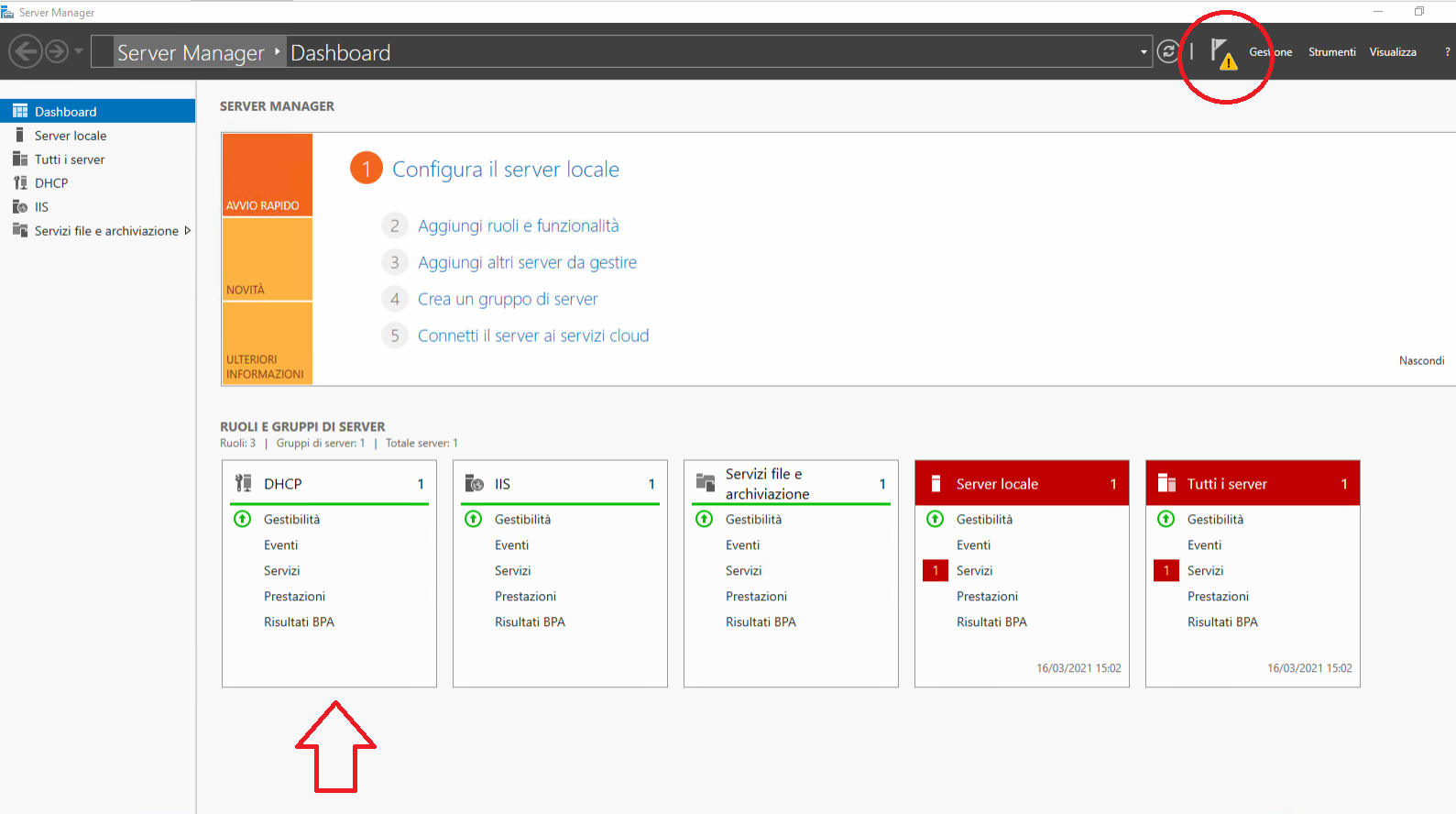Open Prestazioni in Tutti i server tile
The image size is (1456, 814).
(x=1218, y=596)
